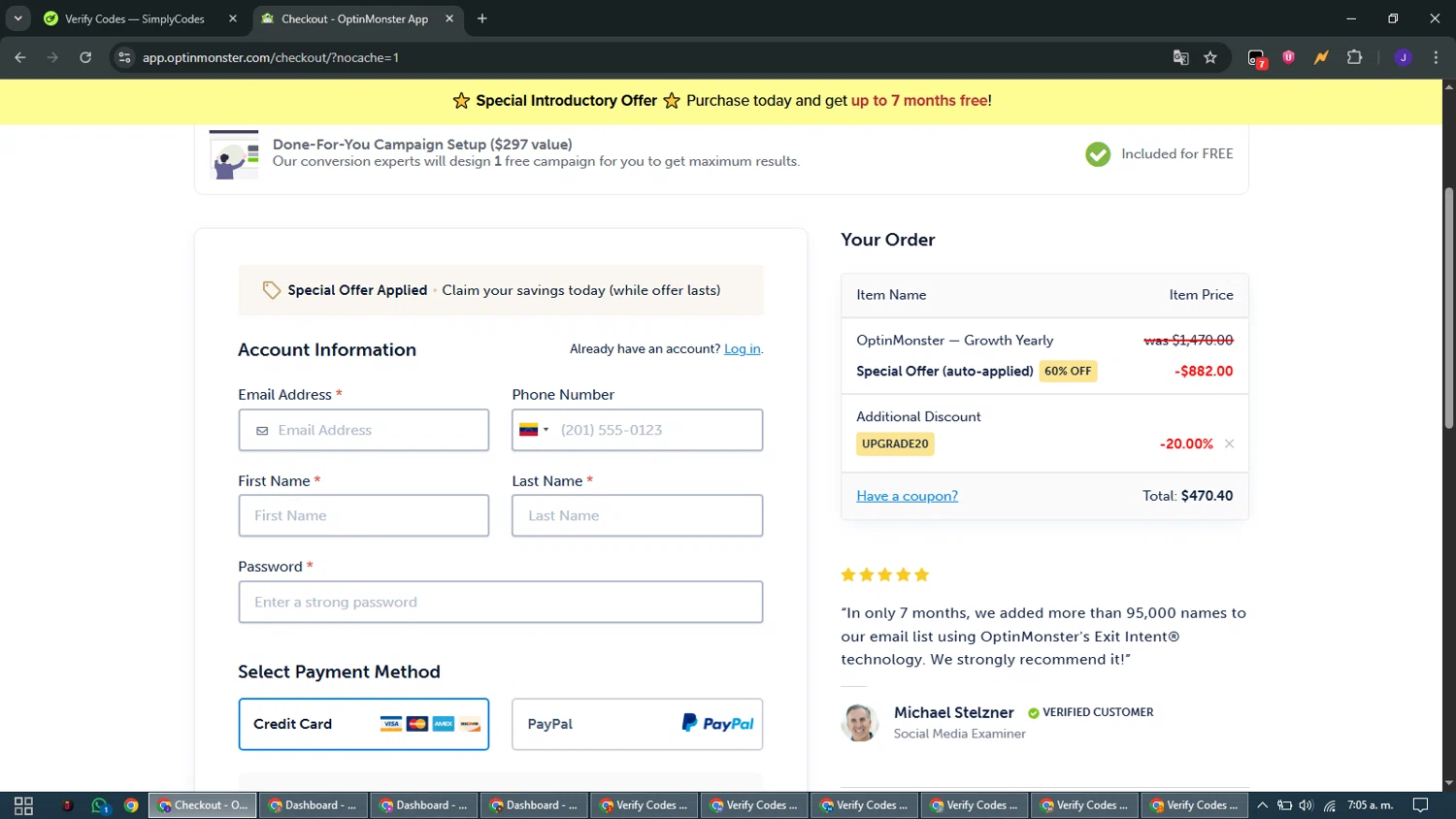Click the envelope icon in Email field
The width and height of the screenshot is (1456, 819).
click(262, 431)
